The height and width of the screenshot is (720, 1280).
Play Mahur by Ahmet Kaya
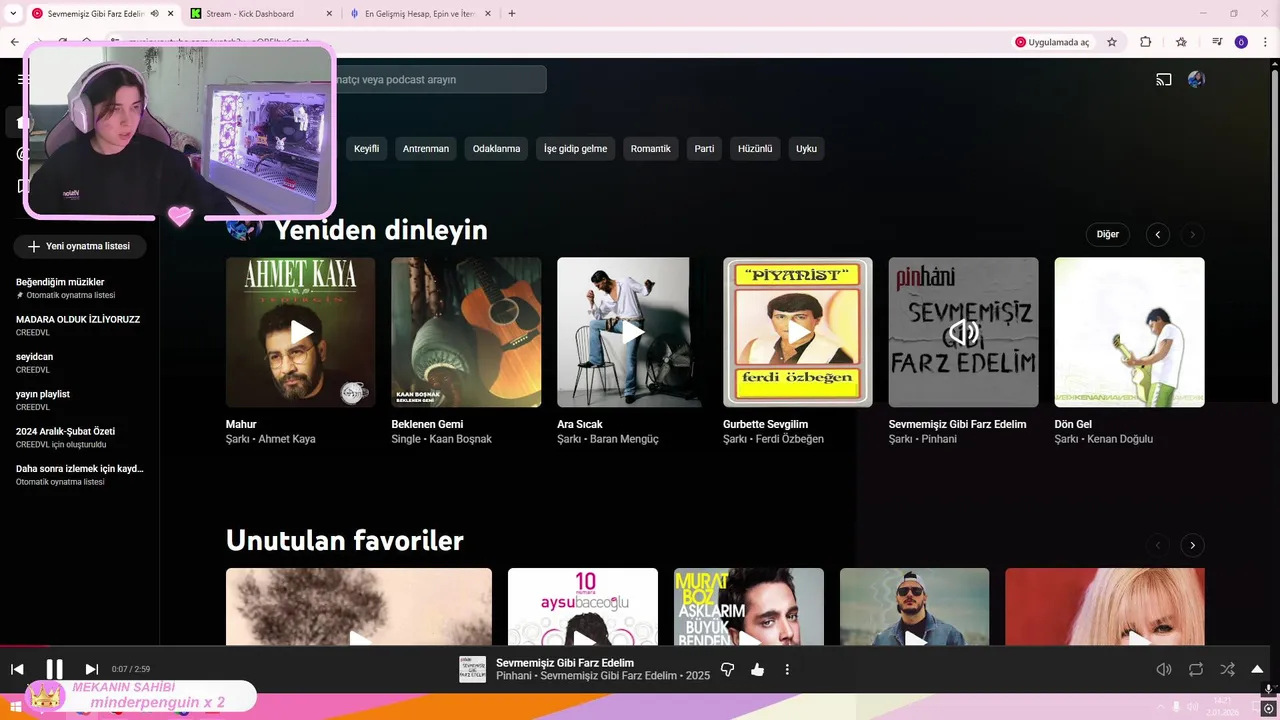pos(301,332)
